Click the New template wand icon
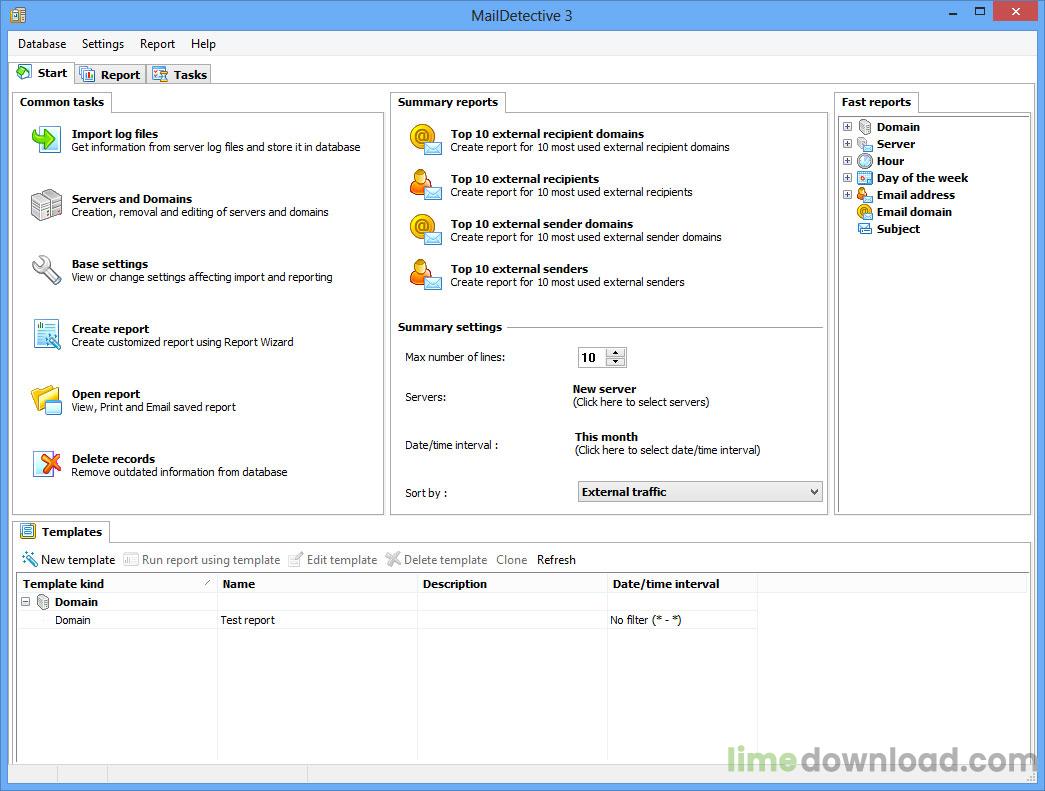This screenshot has height=791, width=1045. click(29, 559)
